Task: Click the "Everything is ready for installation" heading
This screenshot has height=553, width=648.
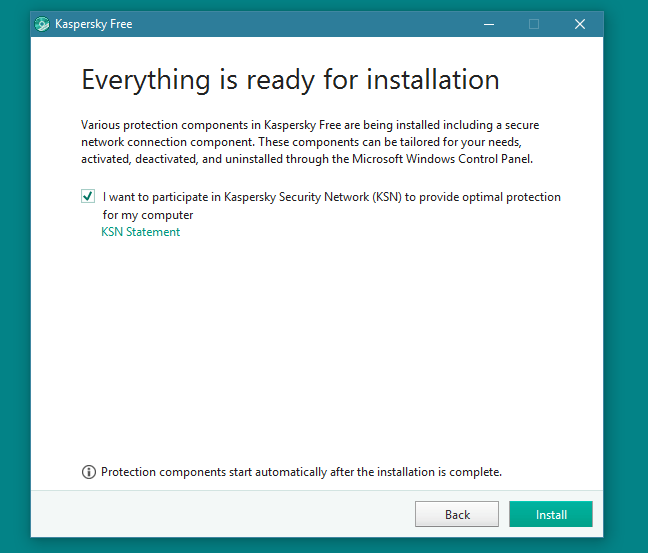Action: 290,80
